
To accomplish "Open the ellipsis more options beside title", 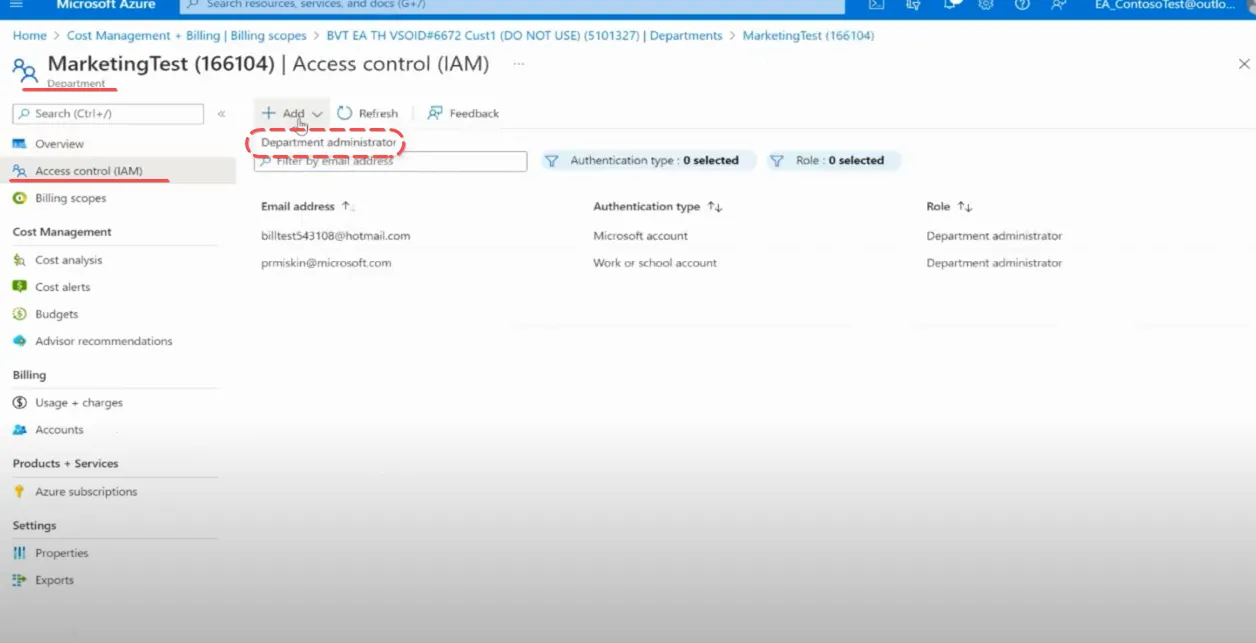I will point(518,64).
